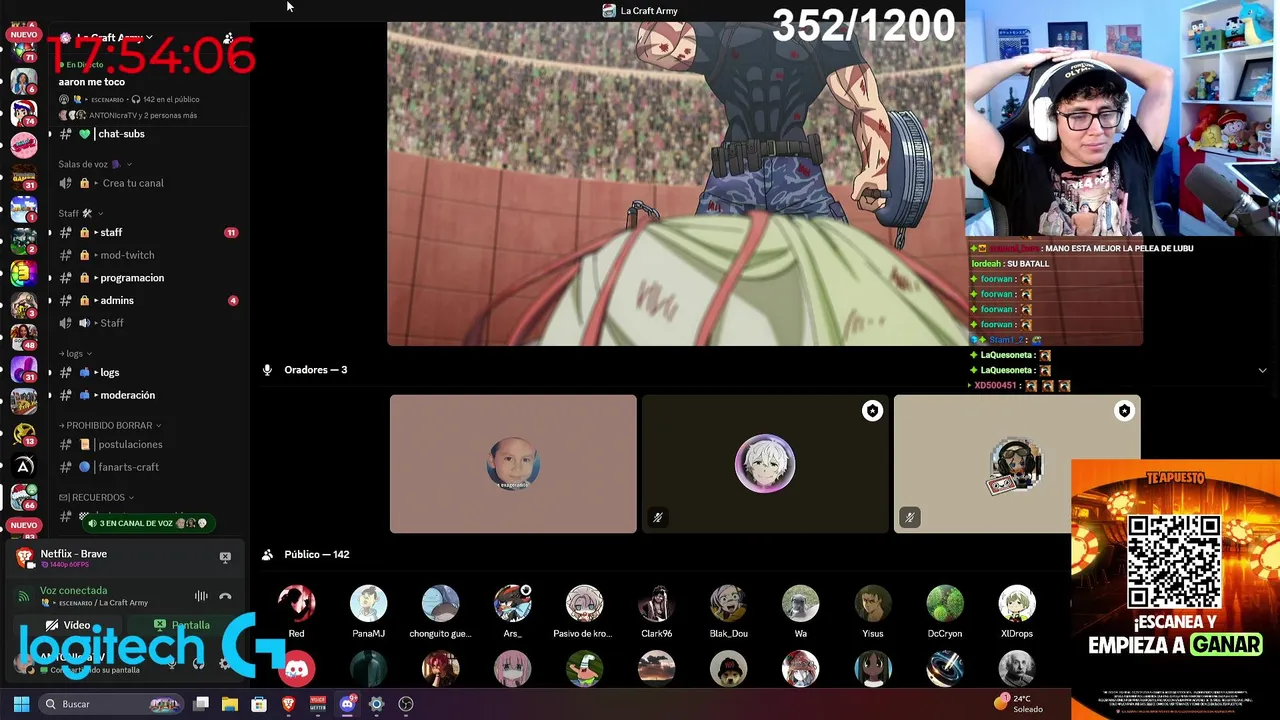1280x720 pixels.
Task: Open the invite members icon beside server name
Action: click(x=229, y=38)
